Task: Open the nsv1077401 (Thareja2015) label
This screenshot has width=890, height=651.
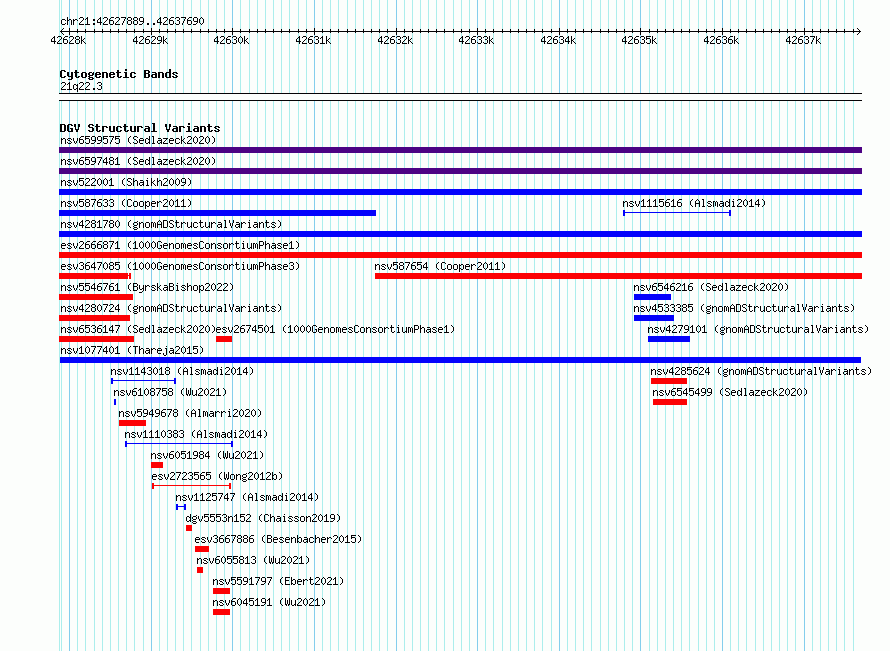Action: [x=132, y=350]
